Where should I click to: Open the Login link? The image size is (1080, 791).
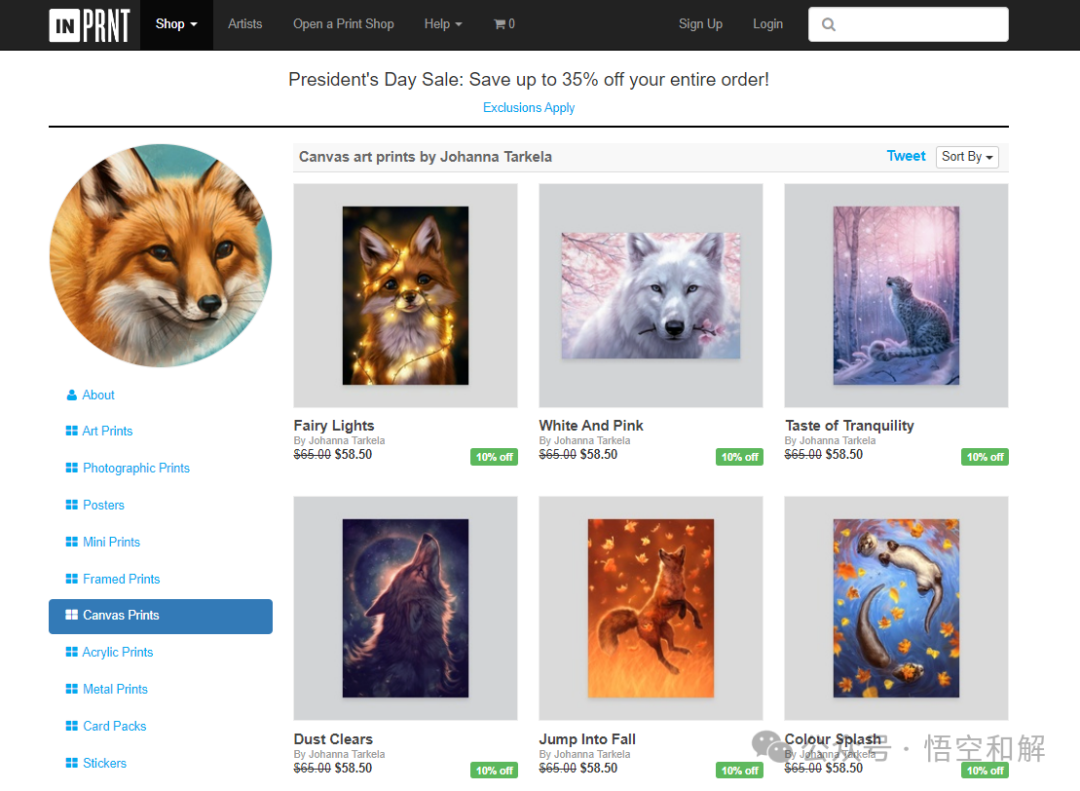pyautogui.click(x=768, y=24)
